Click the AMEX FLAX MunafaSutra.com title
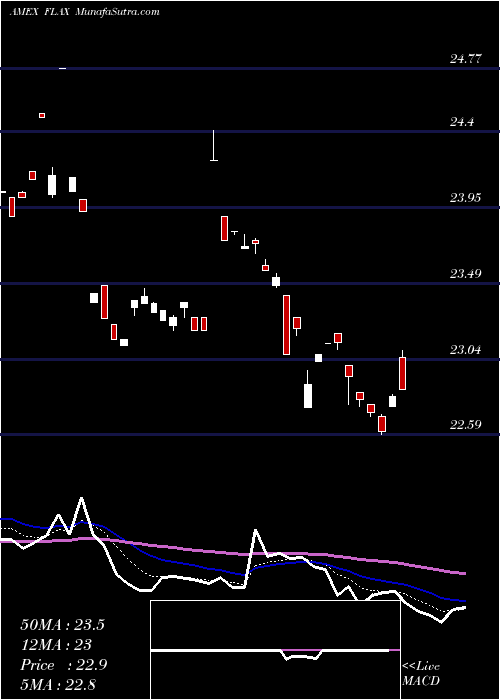 click(84, 12)
